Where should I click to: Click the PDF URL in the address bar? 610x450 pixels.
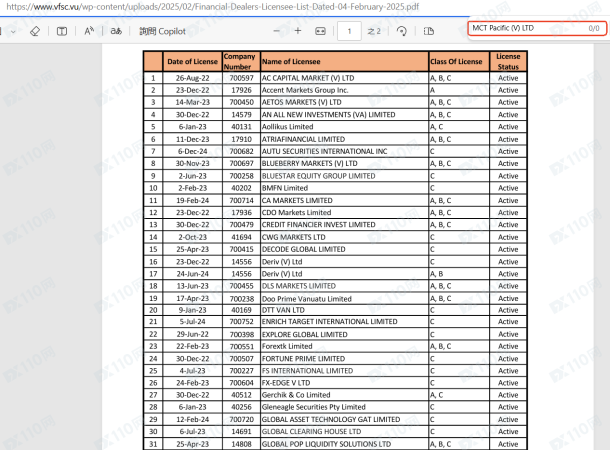pos(213,7)
